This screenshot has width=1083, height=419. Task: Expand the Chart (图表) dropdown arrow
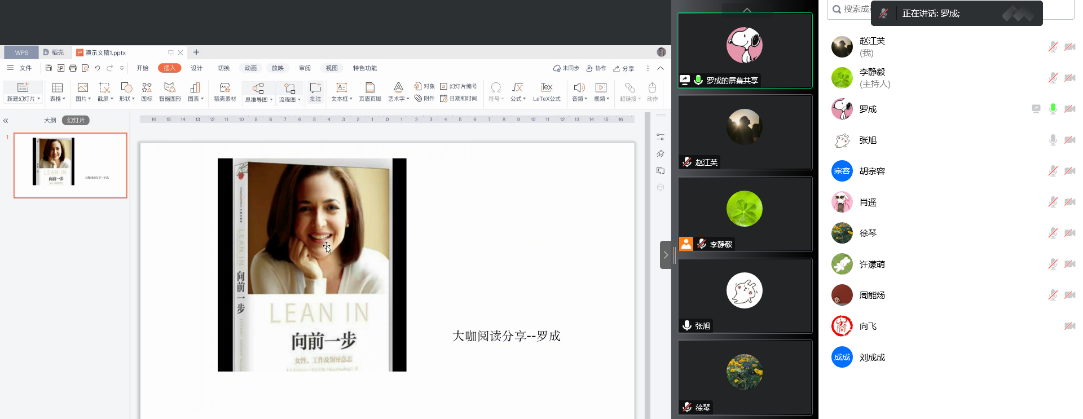tap(202, 99)
